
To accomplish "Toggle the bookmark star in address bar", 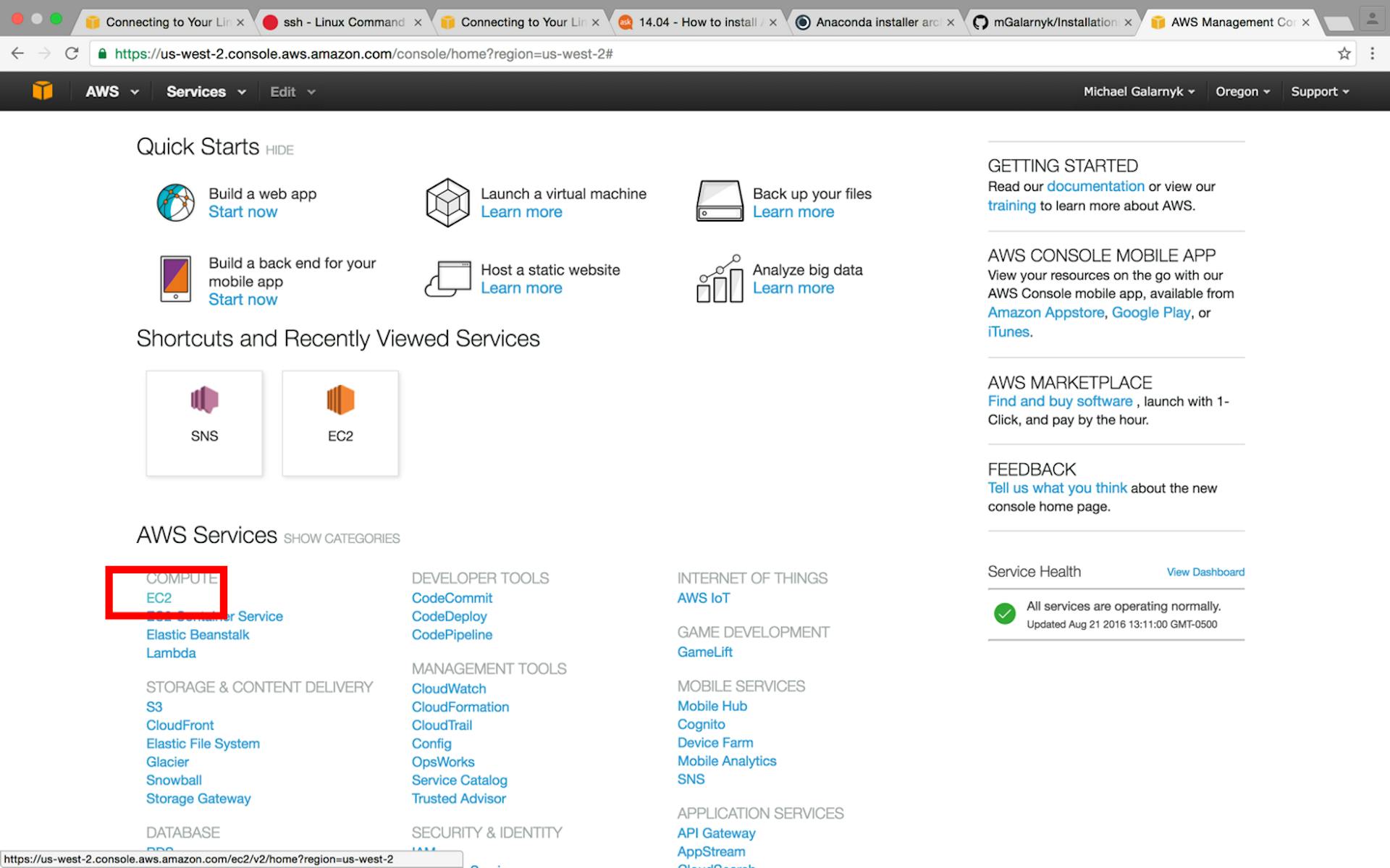I will pos(1344,53).
